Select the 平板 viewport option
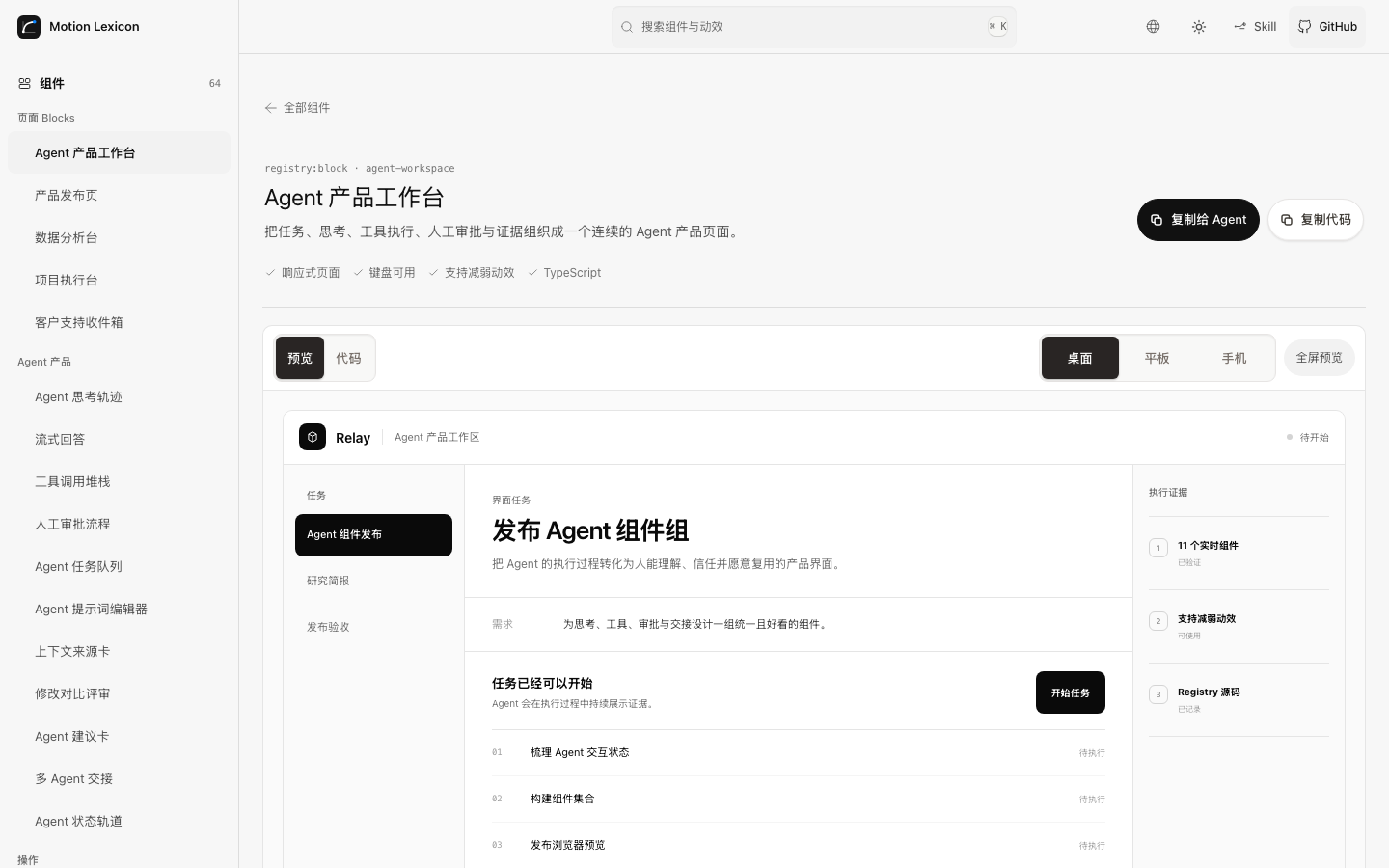The height and width of the screenshot is (868, 1389). 1157,358
